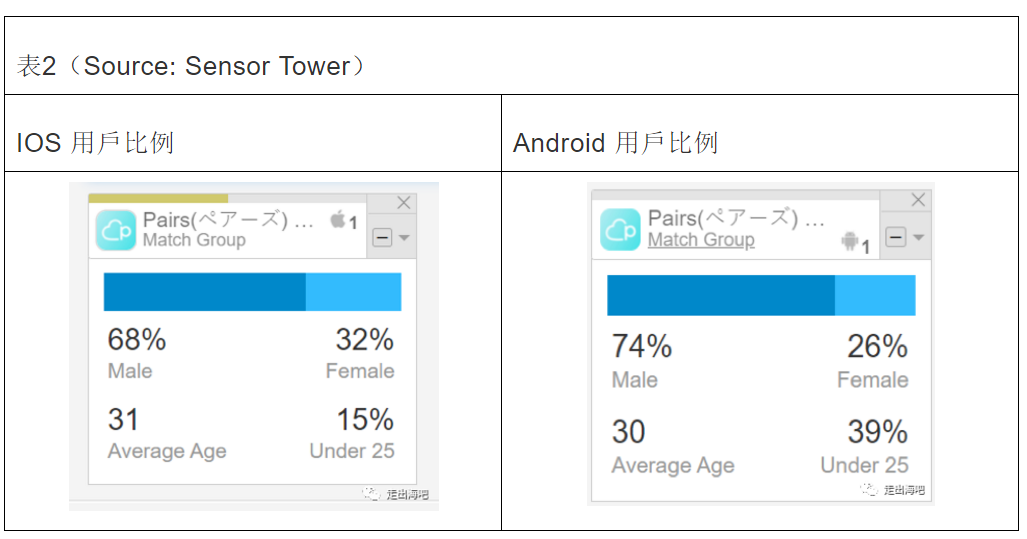Viewport: 1027px width, 539px height.
Task: Open the underlined Match Group link
Action: point(701,240)
